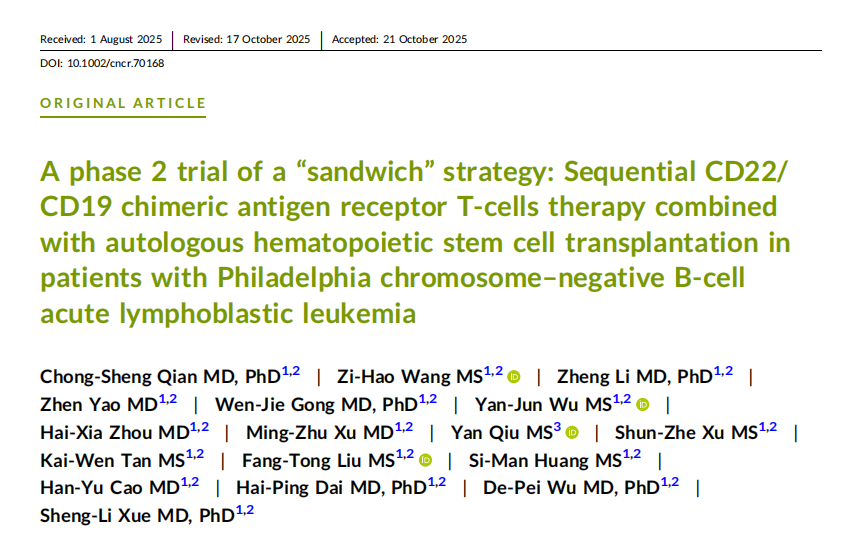
Task: Open Fang-Tong Liu's ORCID icon
Action: (426, 460)
